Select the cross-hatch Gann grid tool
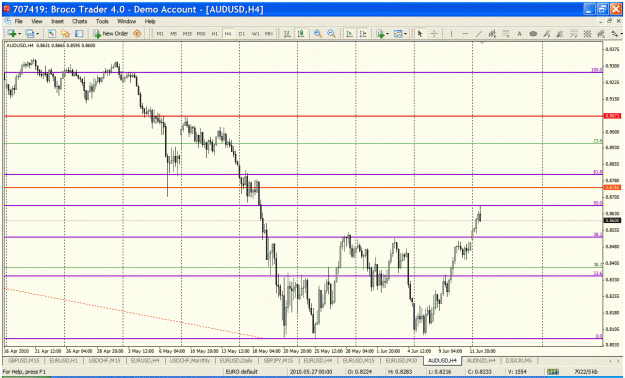 [x=587, y=34]
